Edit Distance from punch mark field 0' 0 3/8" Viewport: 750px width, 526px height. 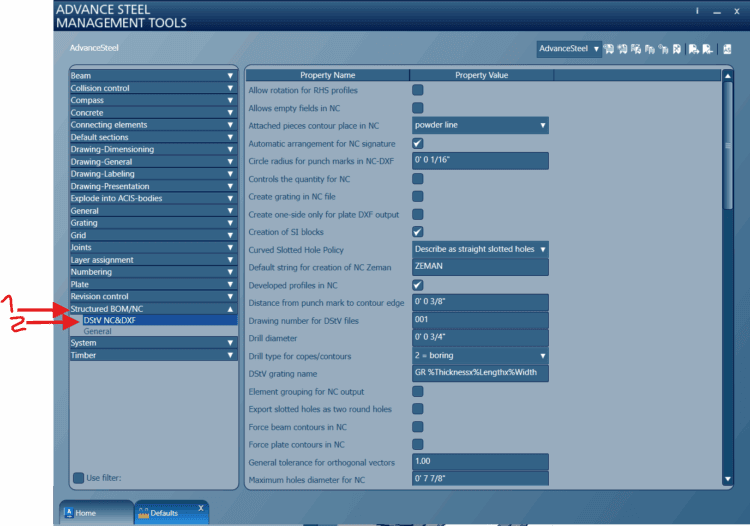480,302
